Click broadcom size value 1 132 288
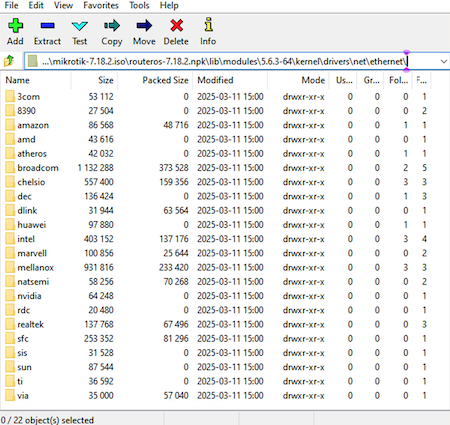Screen dimensions: 450x425 [95, 168]
